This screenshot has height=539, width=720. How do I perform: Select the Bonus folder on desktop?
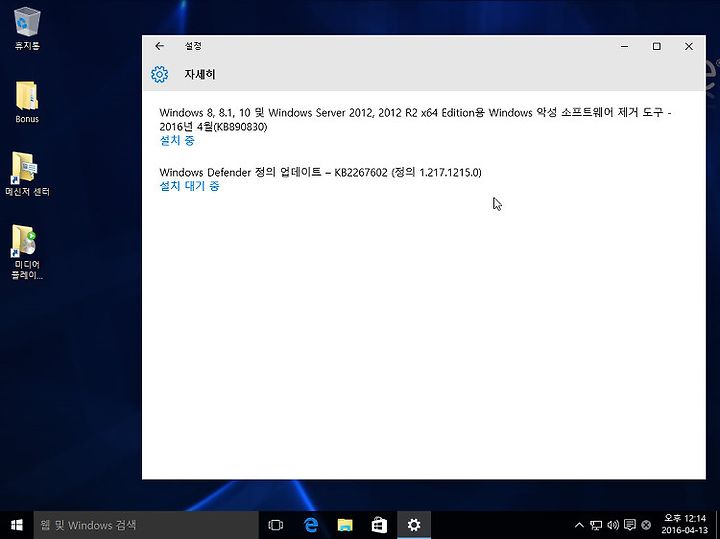tap(27, 102)
